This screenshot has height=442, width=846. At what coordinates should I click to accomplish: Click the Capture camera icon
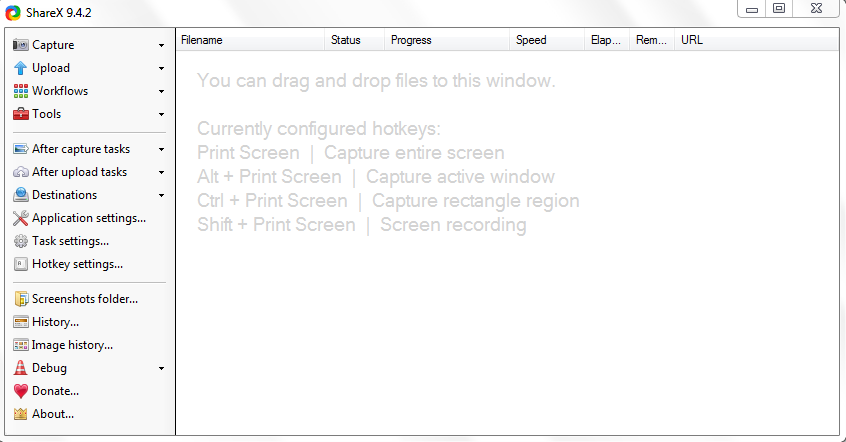[x=20, y=45]
